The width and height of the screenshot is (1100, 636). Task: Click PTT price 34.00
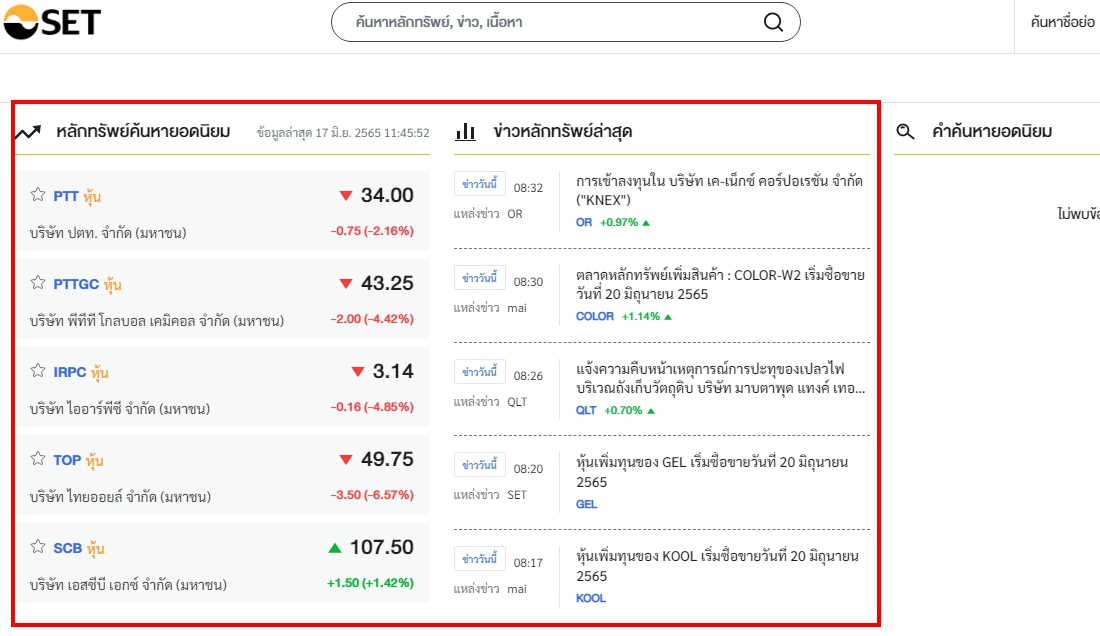pyautogui.click(x=387, y=195)
